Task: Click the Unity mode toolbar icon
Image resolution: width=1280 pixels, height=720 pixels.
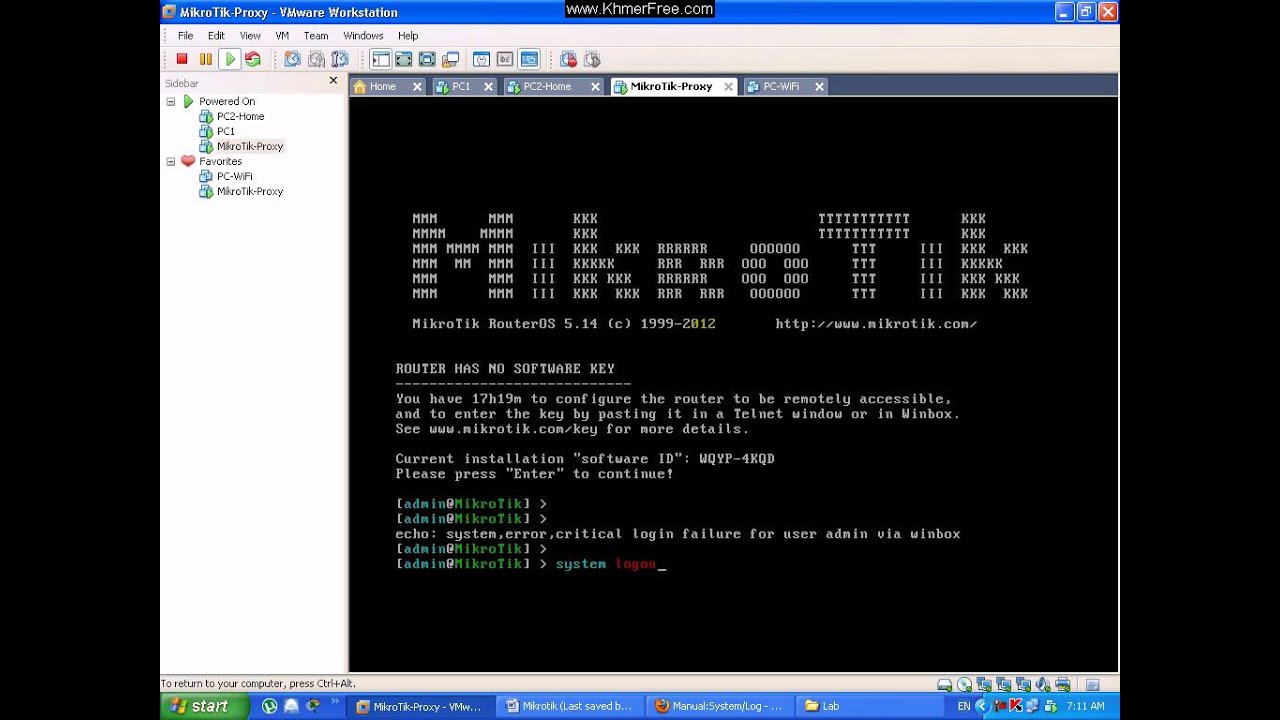Action: [x=451, y=60]
